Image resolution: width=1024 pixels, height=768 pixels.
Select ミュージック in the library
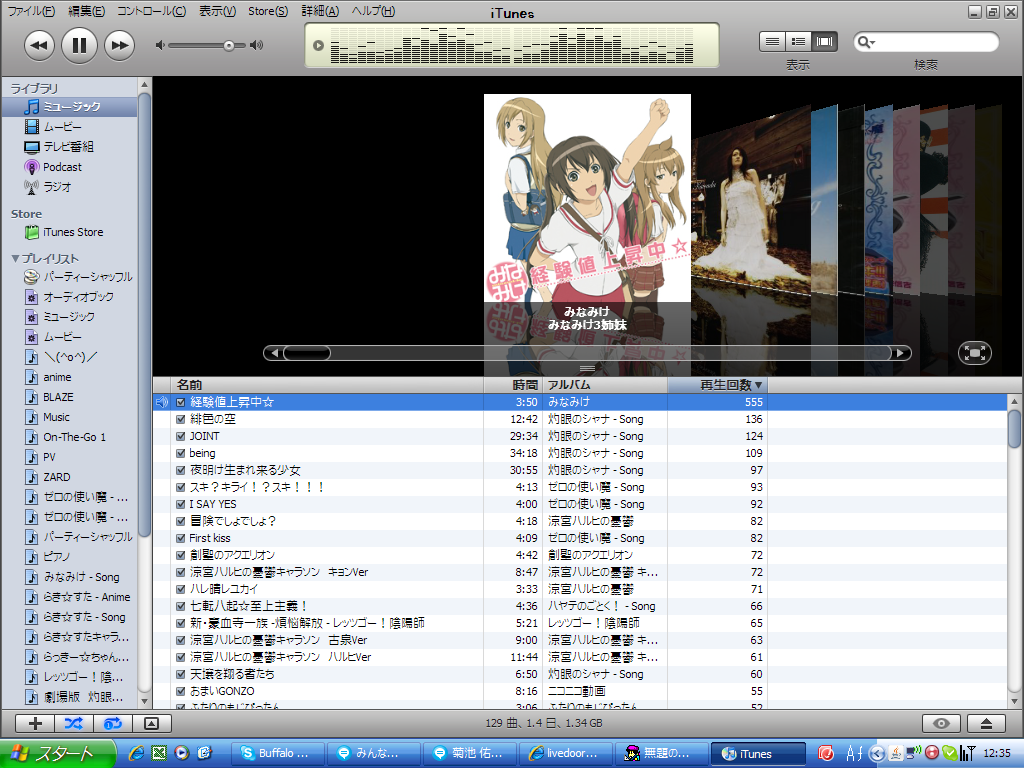click(70, 106)
